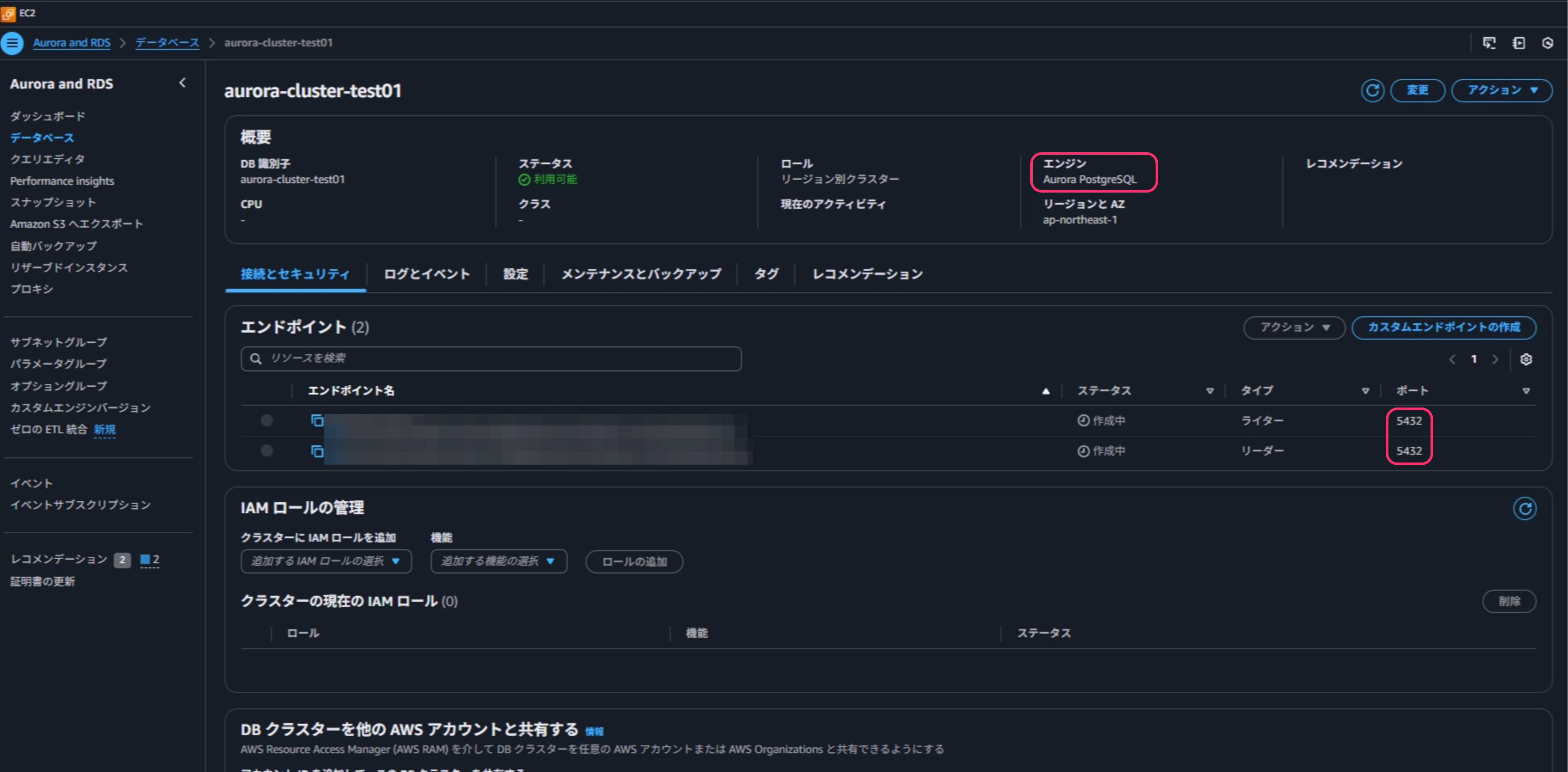Follow the Aurora and RDS breadcrumb link
The image size is (1568, 772).
[72, 43]
